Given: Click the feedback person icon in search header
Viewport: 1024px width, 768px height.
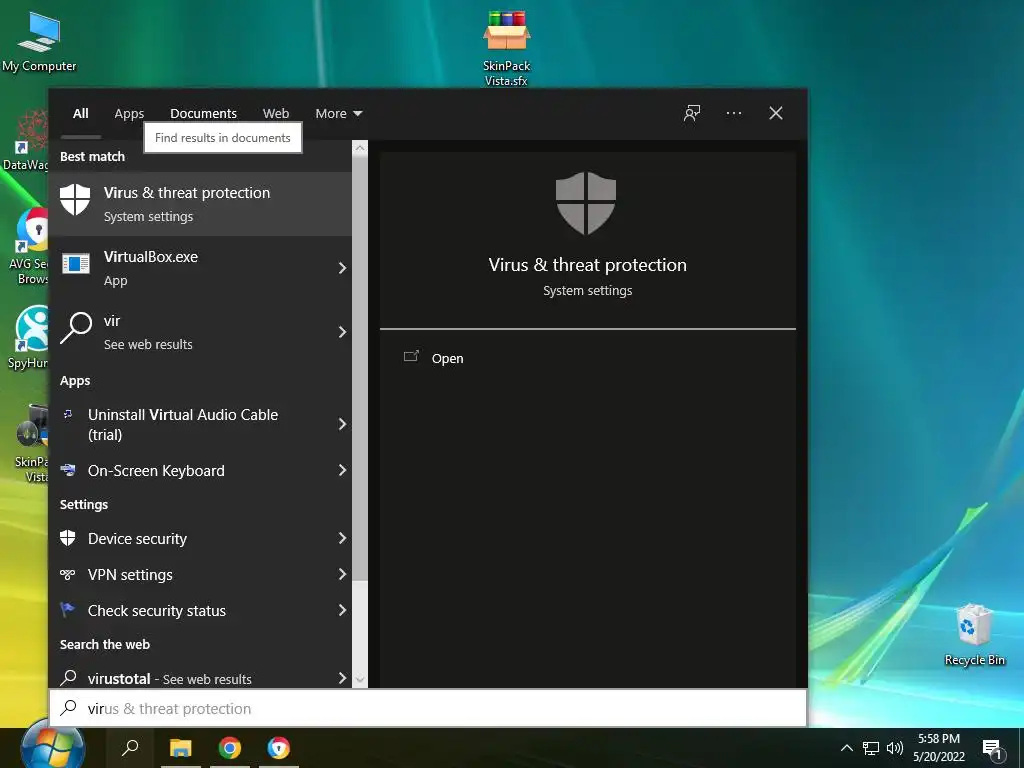Looking at the screenshot, I should tap(692, 113).
